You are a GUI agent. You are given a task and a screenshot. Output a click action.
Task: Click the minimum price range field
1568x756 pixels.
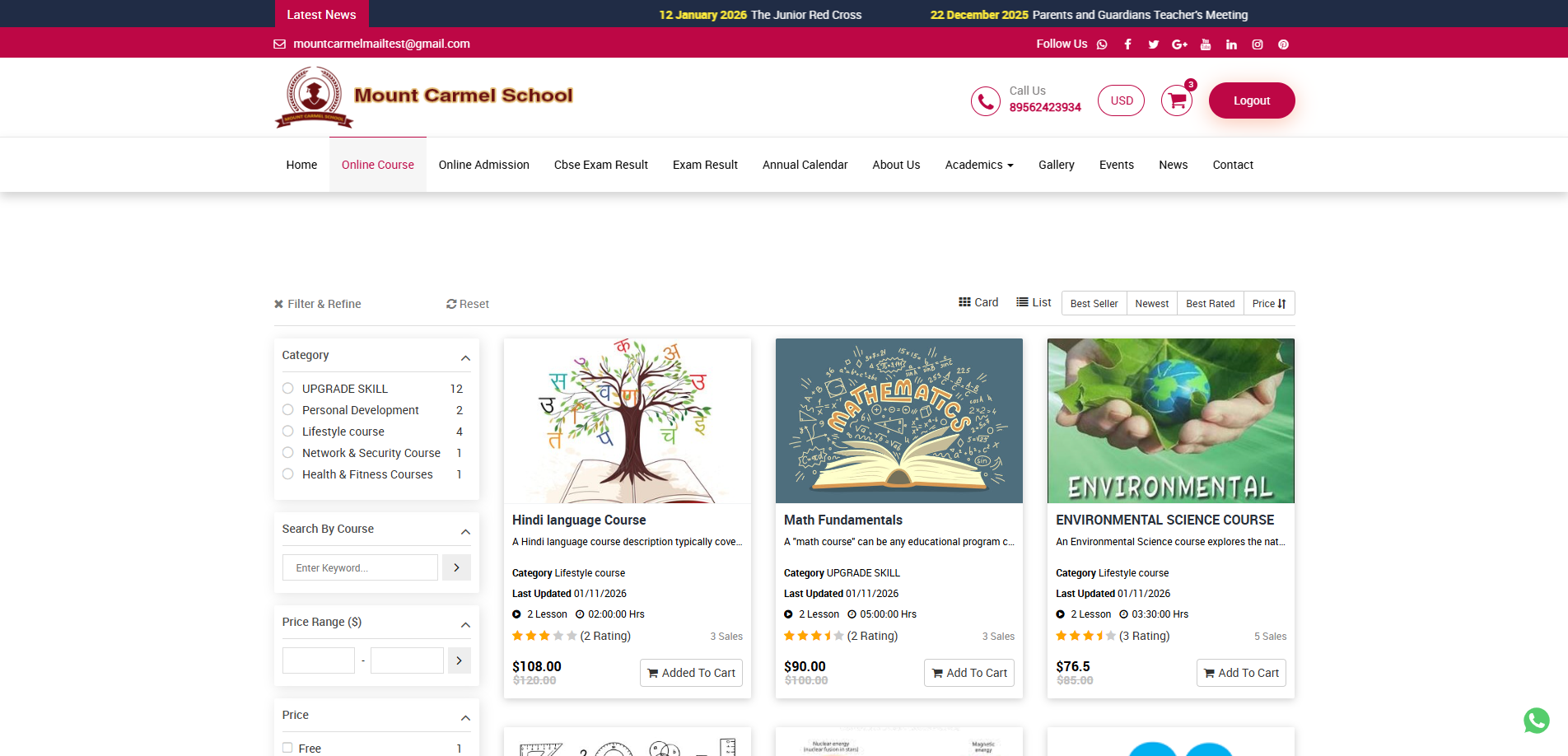click(319, 660)
